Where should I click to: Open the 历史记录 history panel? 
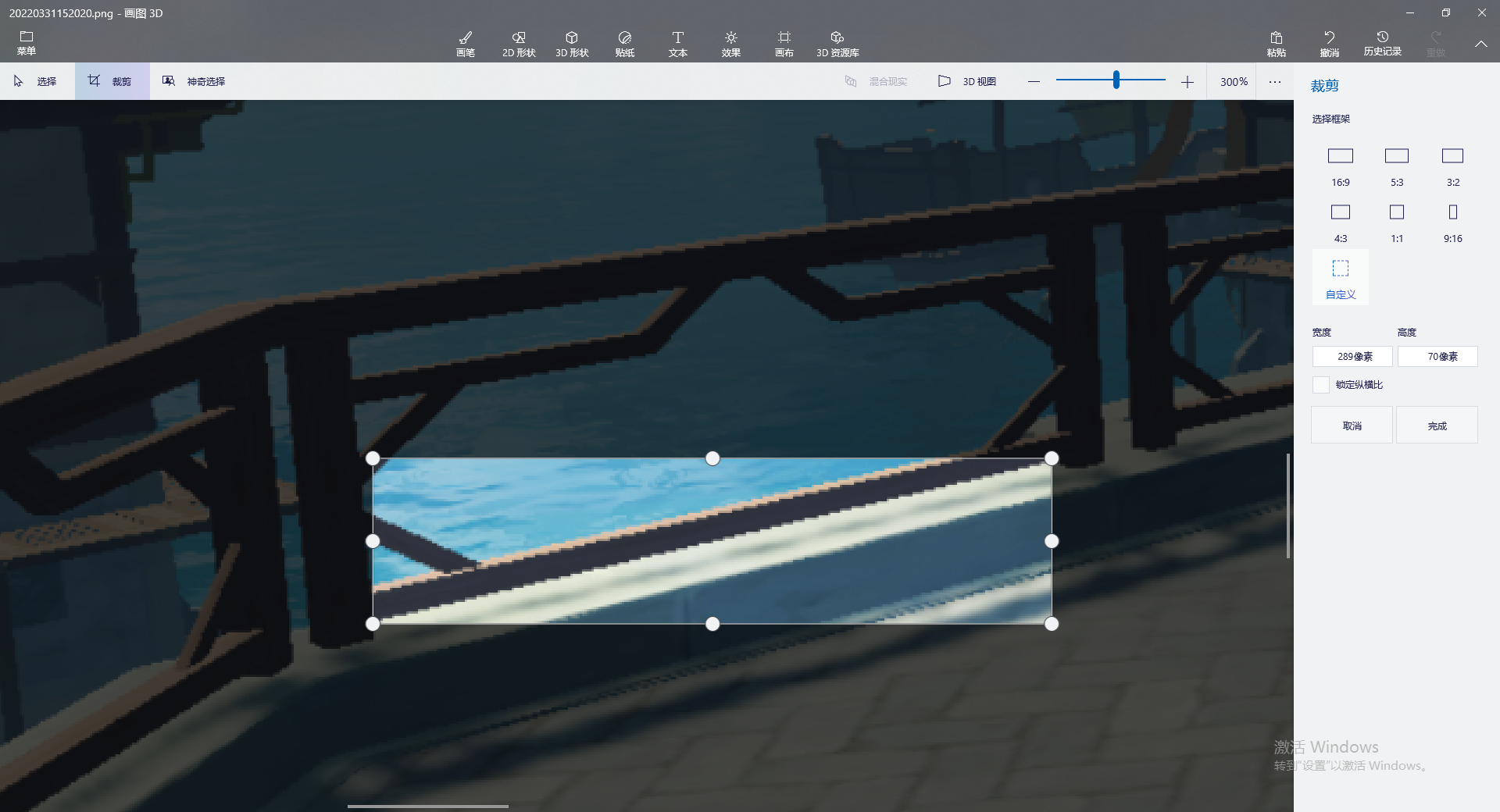1383,44
